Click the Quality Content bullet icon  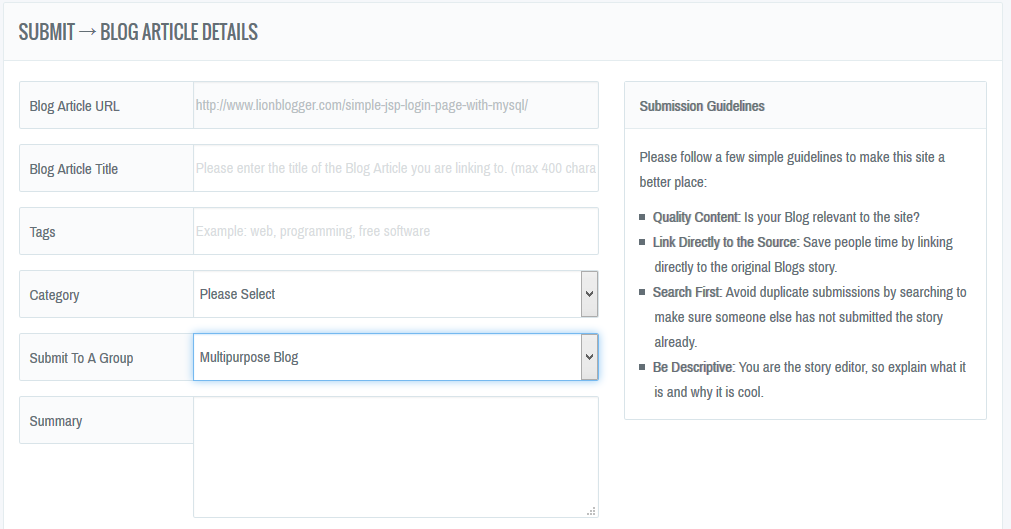coord(643,217)
